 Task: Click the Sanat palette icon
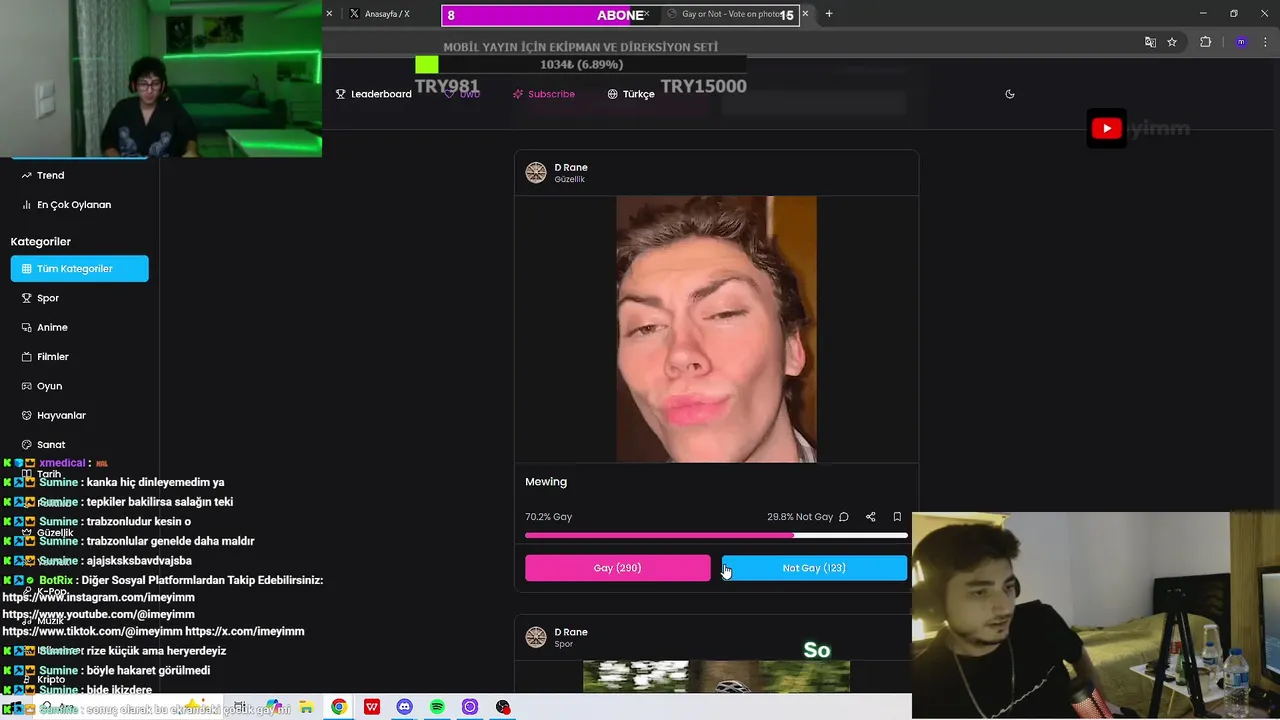27,445
